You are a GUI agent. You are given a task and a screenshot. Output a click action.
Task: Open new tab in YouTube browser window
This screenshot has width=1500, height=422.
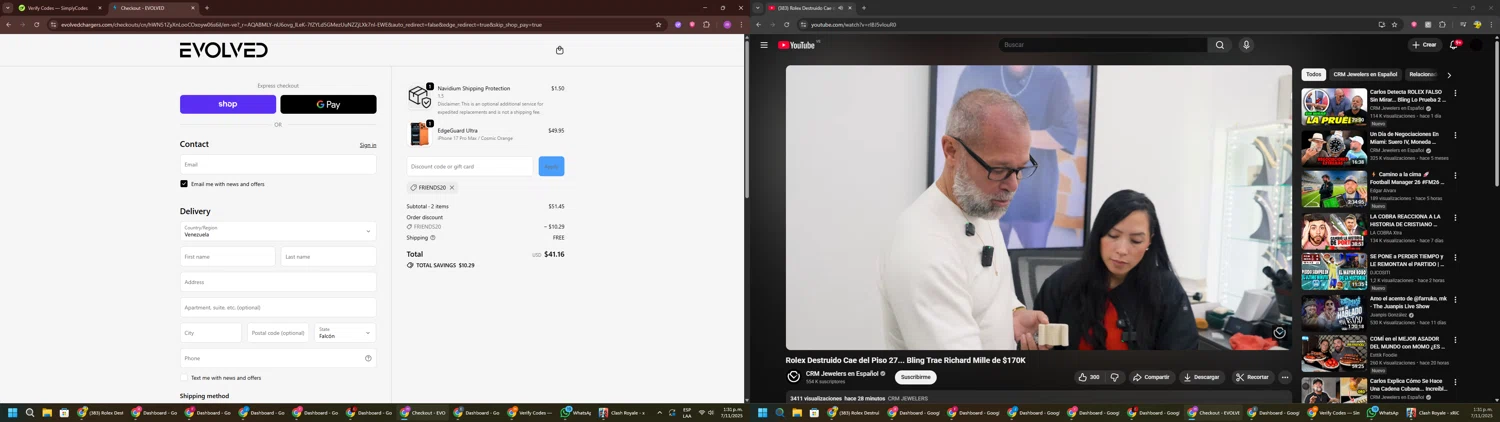(864, 8)
